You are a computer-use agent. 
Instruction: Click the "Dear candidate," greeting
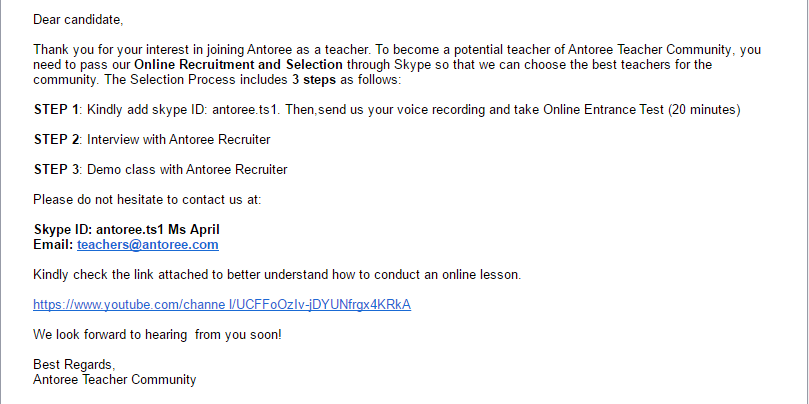pyautogui.click(x=79, y=19)
